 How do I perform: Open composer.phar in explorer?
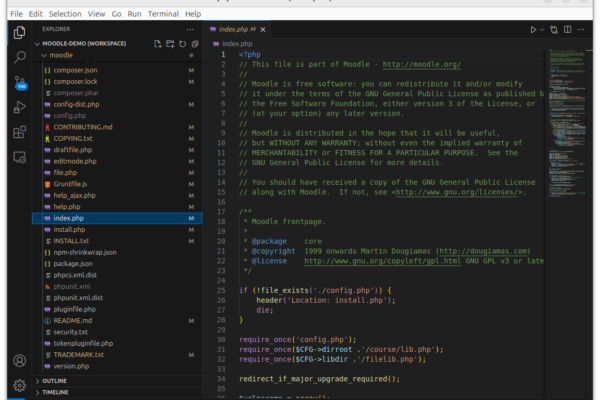click(117, 93)
